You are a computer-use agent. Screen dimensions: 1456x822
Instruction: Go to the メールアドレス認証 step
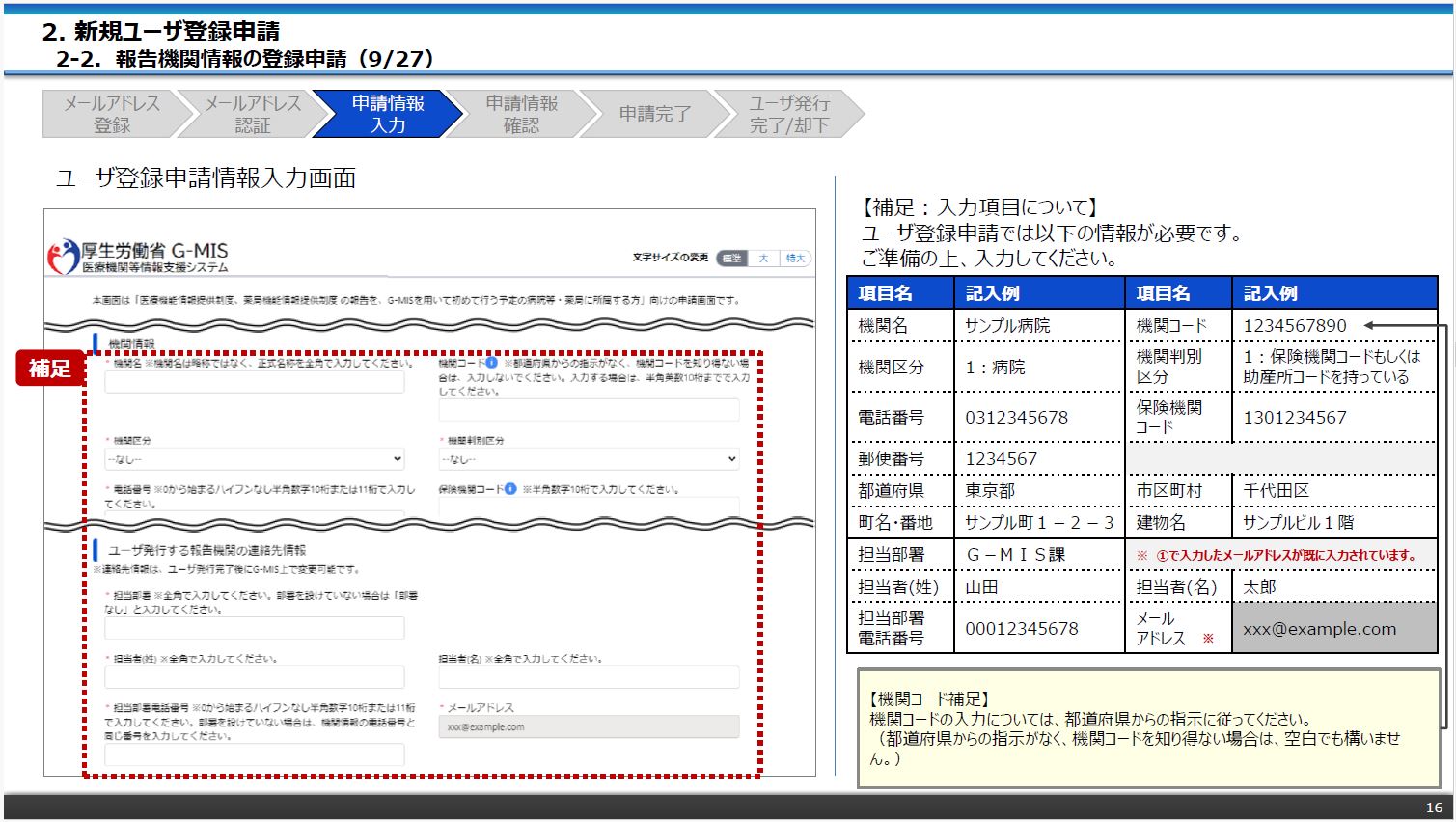pyautogui.click(x=253, y=114)
